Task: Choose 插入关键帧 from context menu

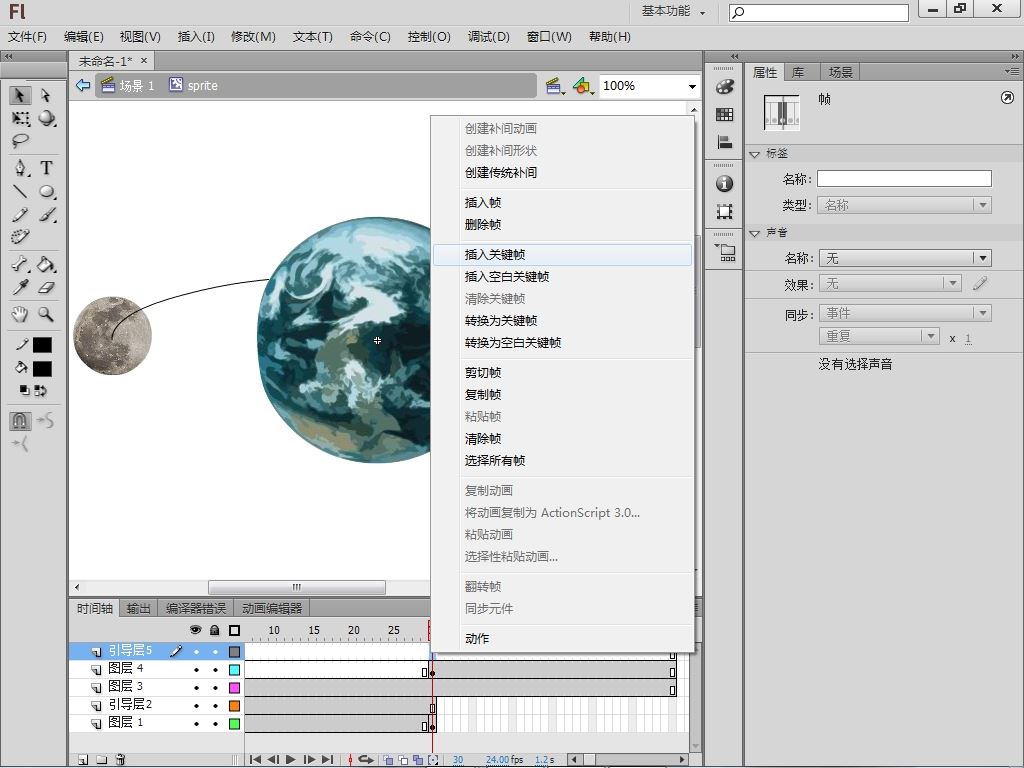Action: 495,255
